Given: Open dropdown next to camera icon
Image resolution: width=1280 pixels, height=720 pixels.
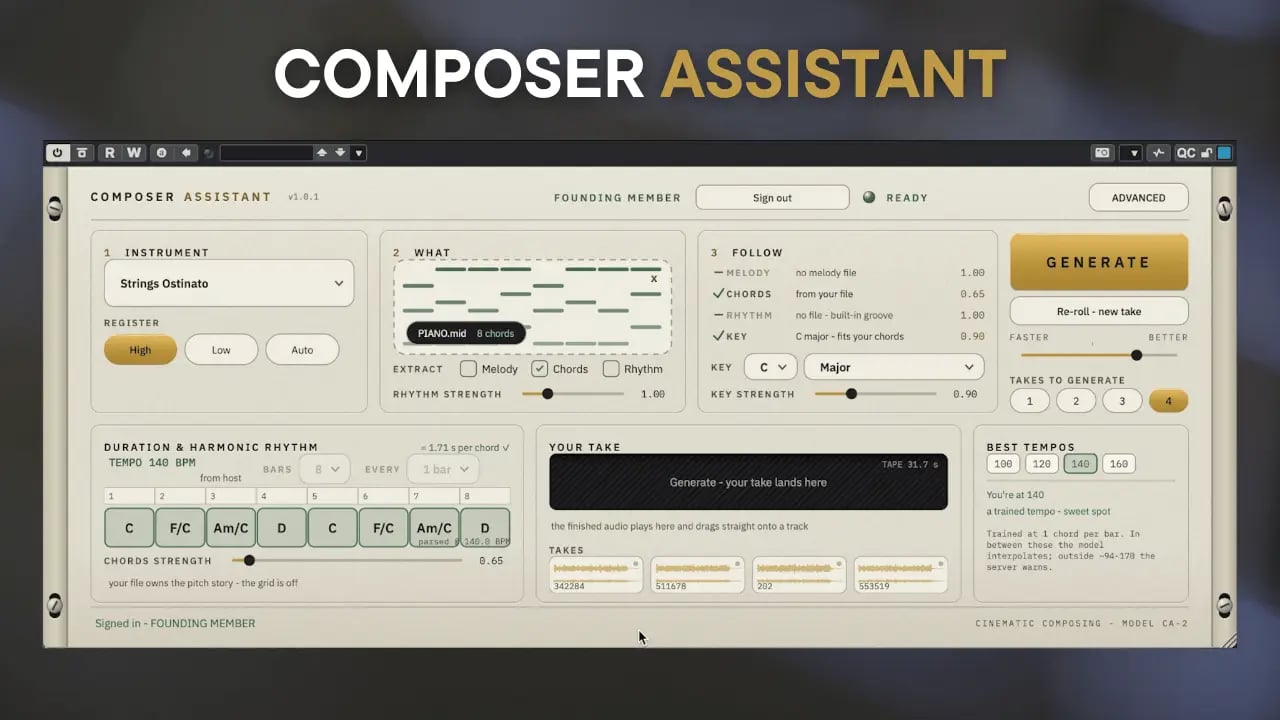Looking at the screenshot, I should pos(1131,153).
